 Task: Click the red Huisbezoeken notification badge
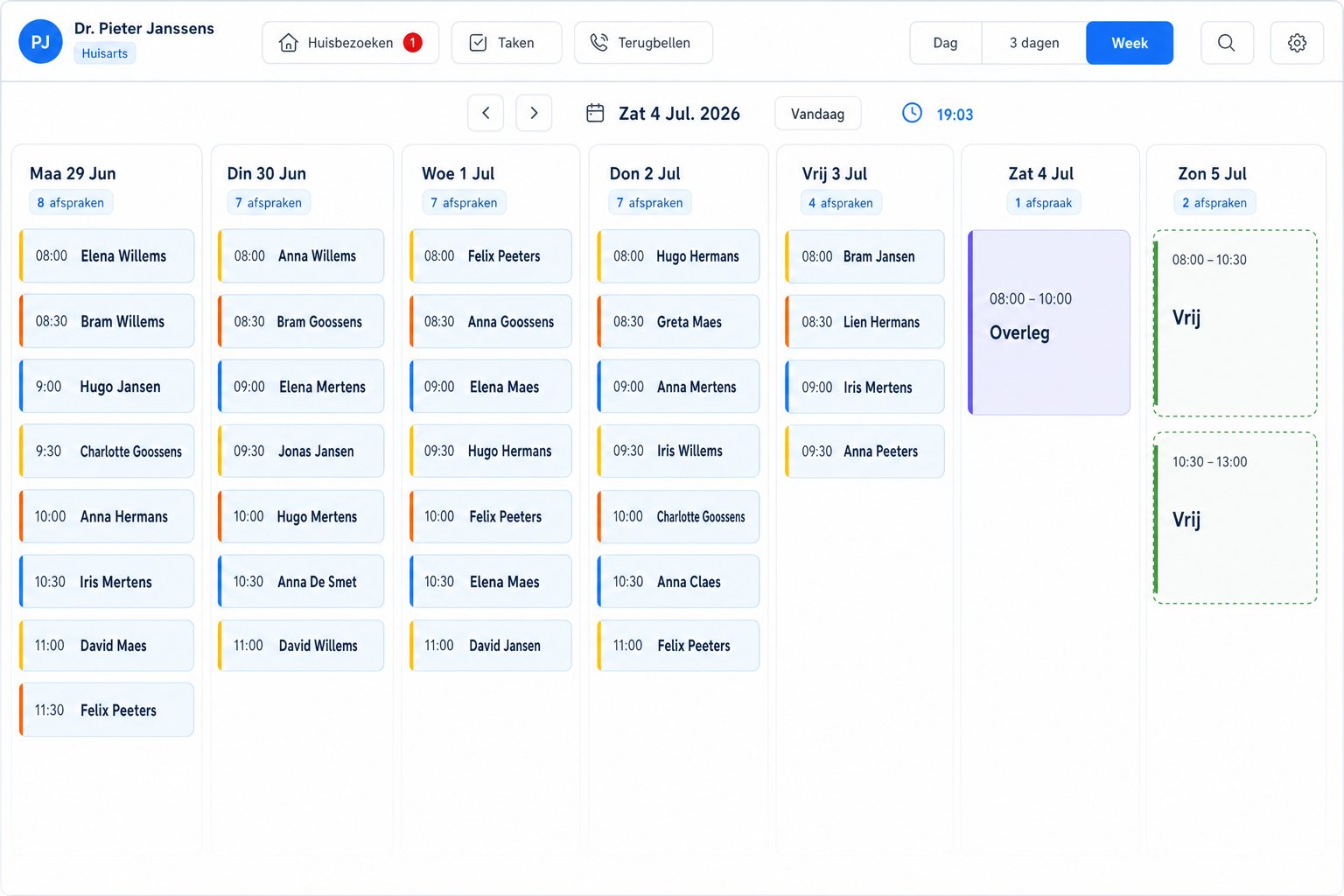coord(413,43)
